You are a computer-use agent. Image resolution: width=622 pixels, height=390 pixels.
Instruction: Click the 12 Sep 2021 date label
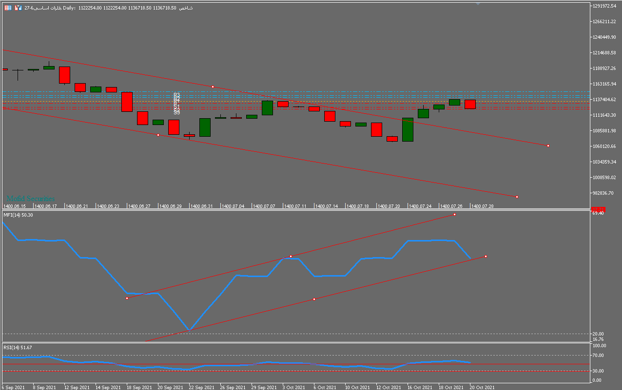click(x=77, y=387)
